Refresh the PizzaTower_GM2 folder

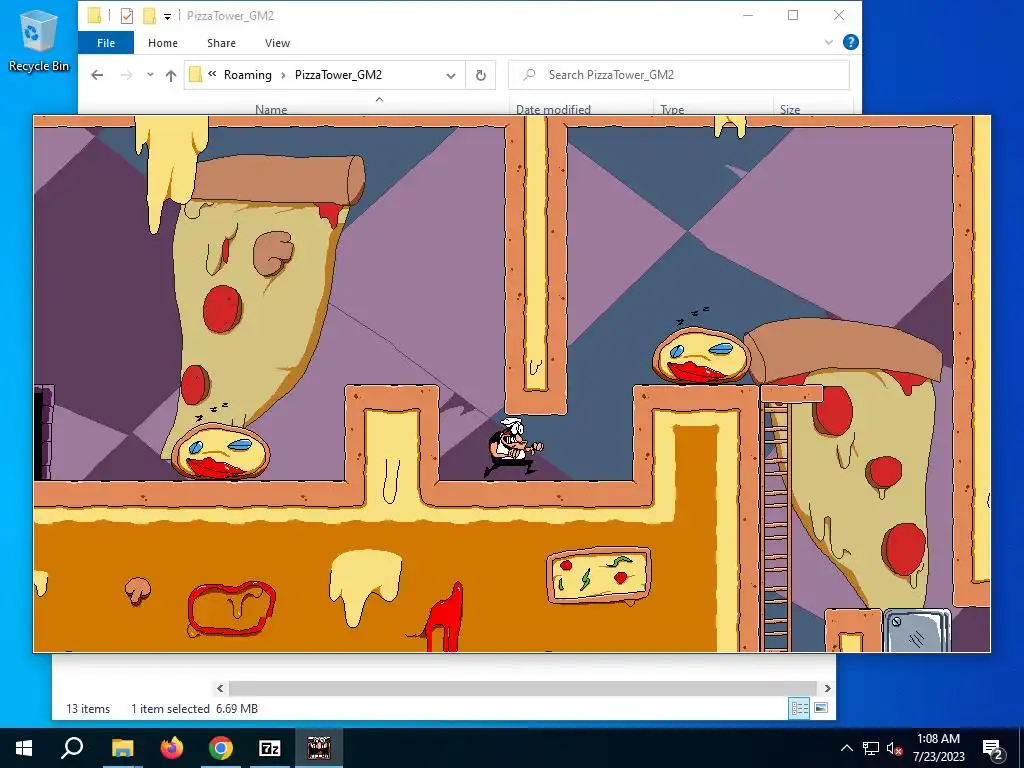click(481, 76)
